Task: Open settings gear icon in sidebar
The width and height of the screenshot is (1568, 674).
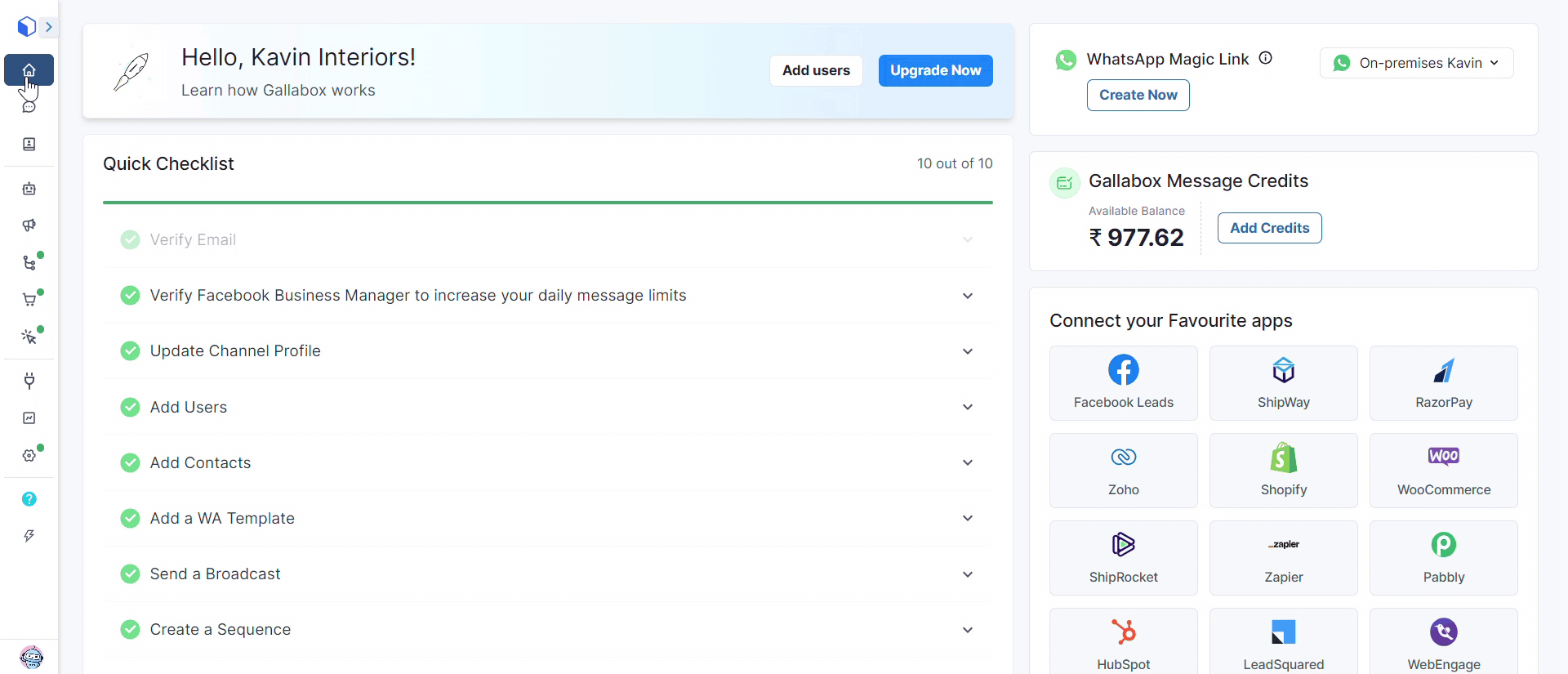Action: 29,455
